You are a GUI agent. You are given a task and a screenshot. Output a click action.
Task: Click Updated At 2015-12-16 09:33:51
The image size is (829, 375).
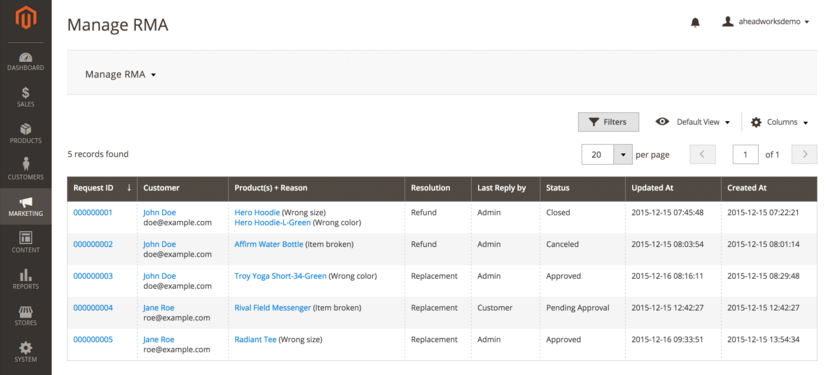(667, 340)
